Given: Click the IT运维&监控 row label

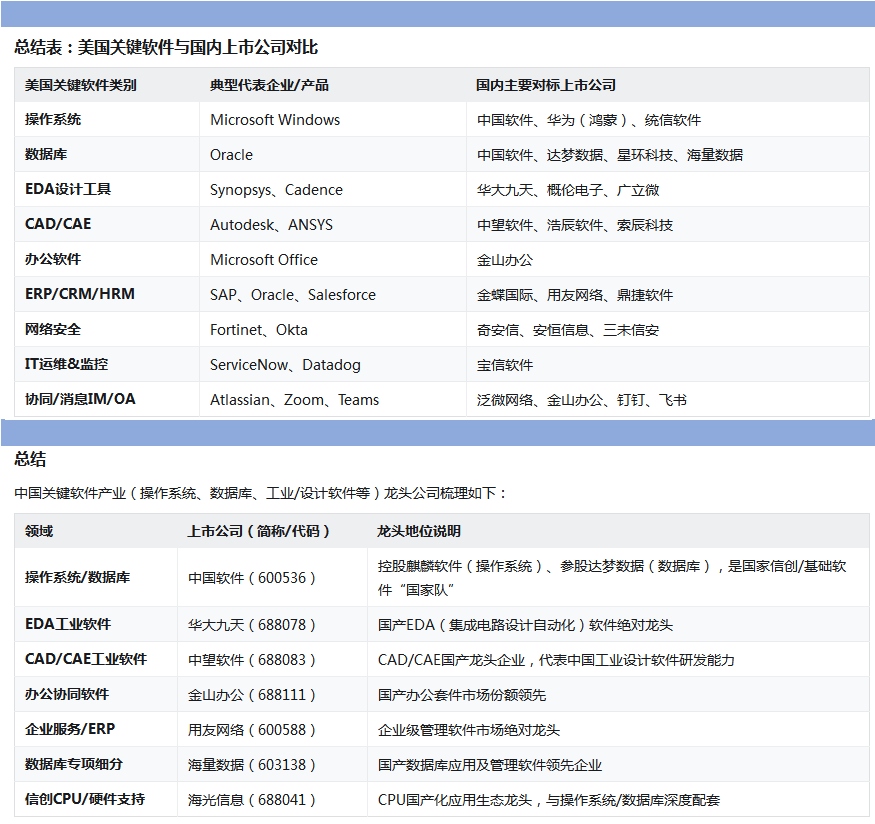Looking at the screenshot, I should [66, 364].
